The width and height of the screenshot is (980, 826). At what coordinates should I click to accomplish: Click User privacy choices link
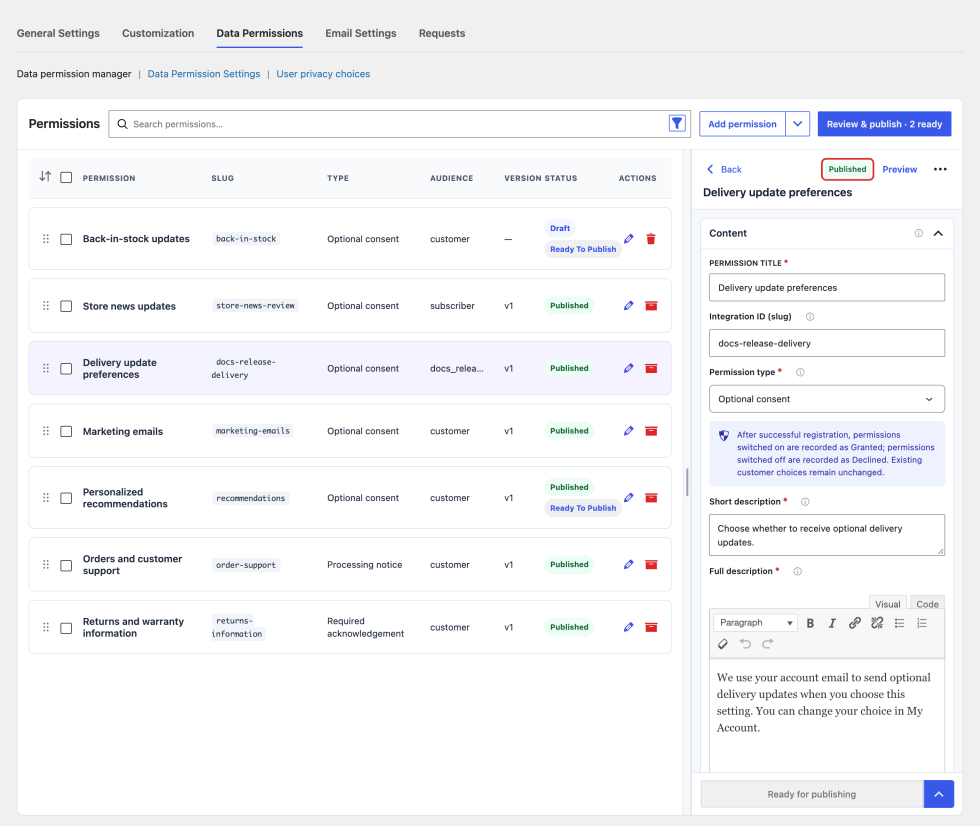pyautogui.click(x=323, y=74)
